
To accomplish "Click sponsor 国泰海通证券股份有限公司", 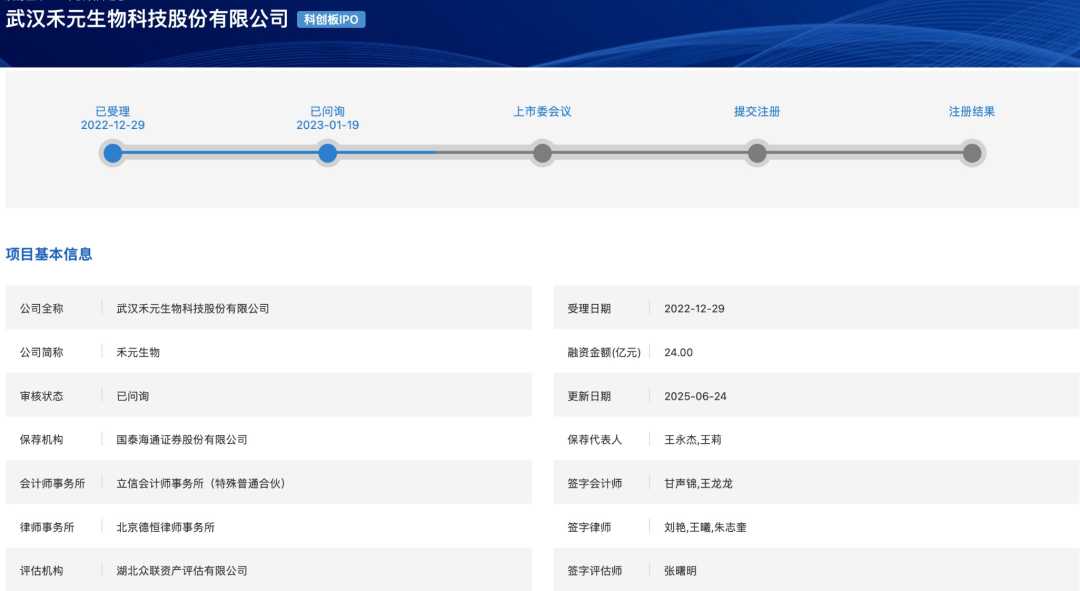I will pyautogui.click(x=182, y=440).
